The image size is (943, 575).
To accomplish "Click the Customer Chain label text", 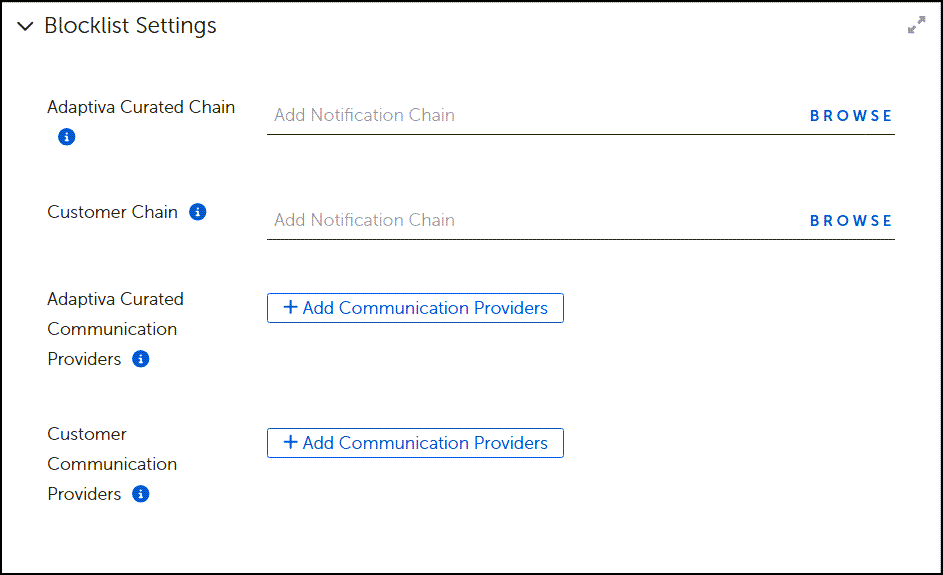I will 112,212.
